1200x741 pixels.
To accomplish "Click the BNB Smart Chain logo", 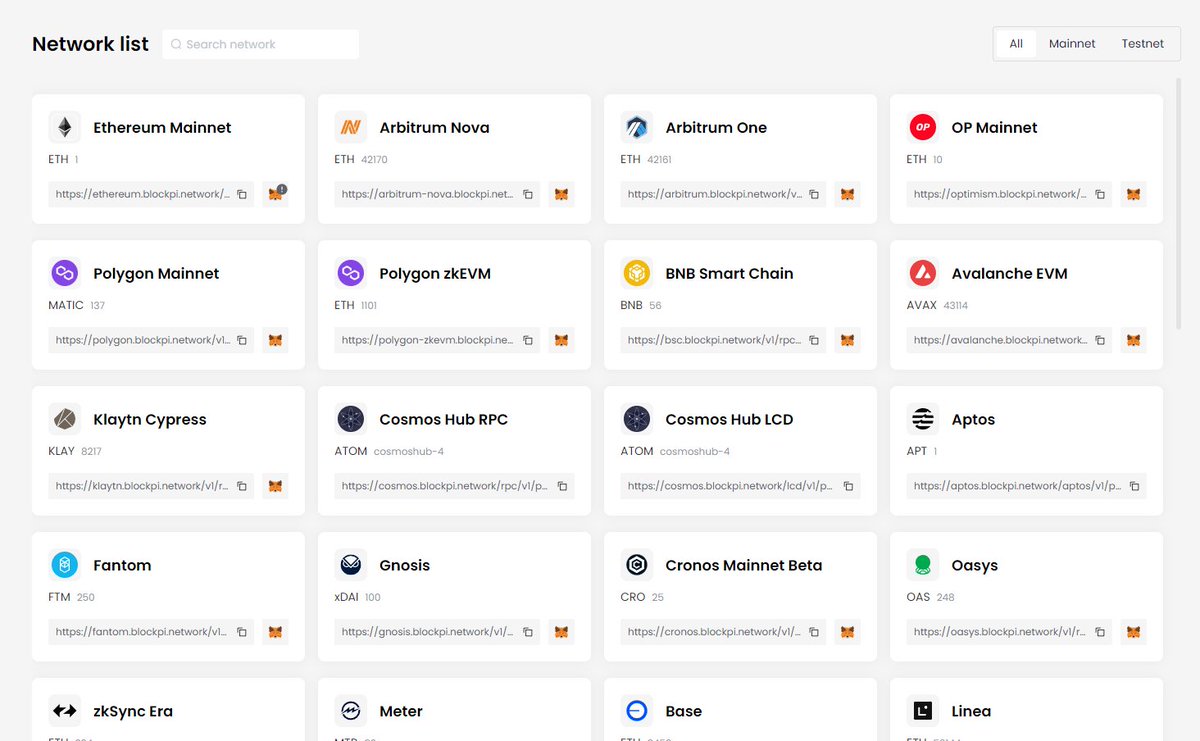I will (x=637, y=273).
